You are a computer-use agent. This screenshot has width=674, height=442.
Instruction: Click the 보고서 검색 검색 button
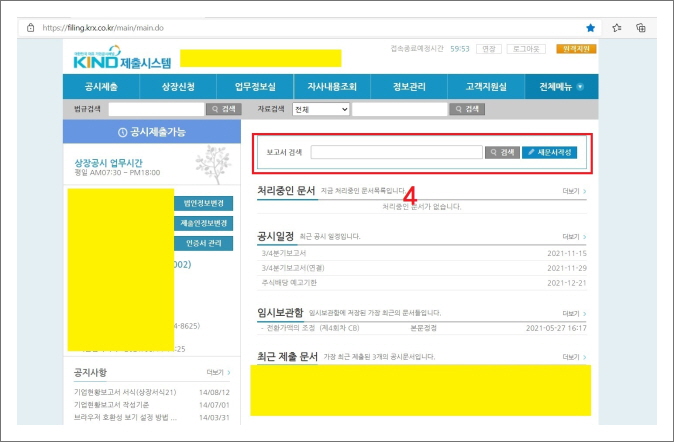502,152
